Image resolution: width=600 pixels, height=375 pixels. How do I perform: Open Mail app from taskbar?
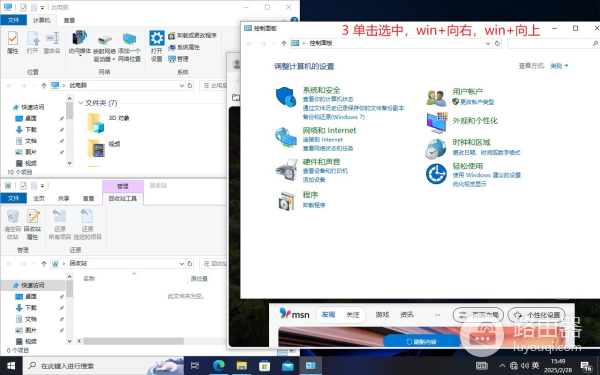point(287,366)
